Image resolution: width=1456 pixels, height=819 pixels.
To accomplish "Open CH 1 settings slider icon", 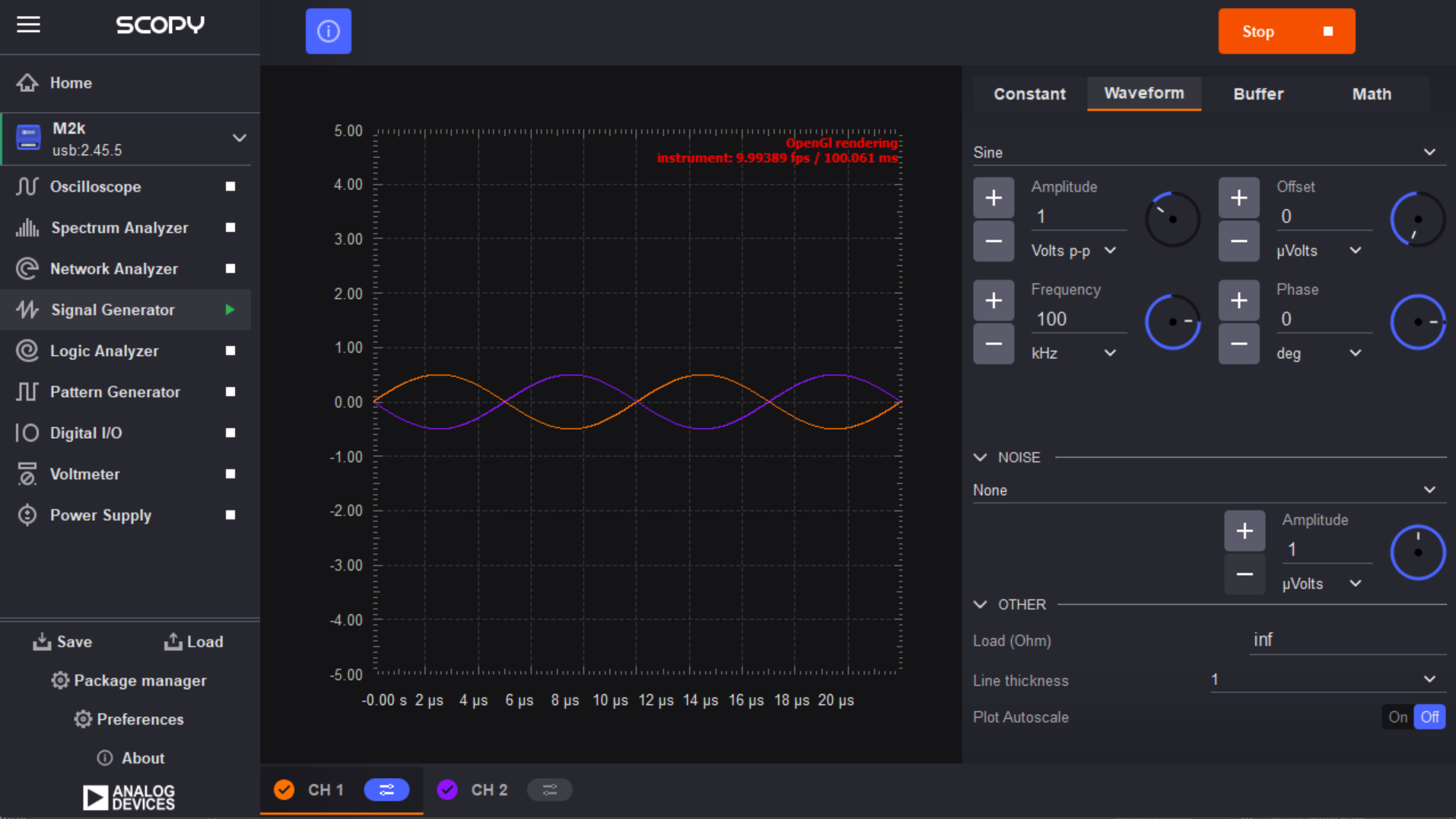I will pyautogui.click(x=386, y=790).
